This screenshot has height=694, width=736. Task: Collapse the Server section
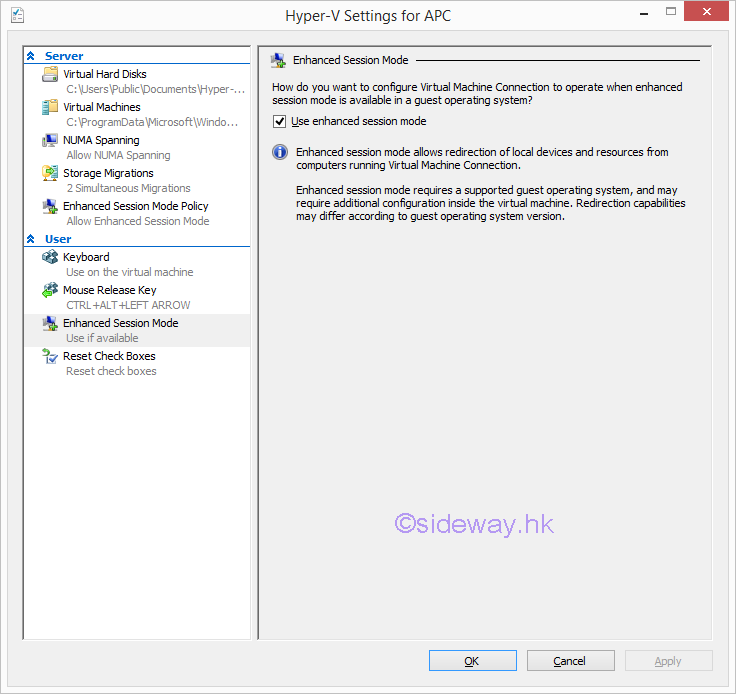pyautogui.click(x=31, y=56)
